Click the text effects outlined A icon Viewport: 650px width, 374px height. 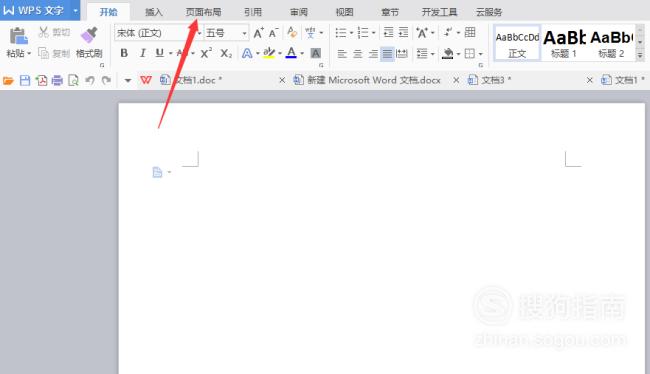click(247, 53)
